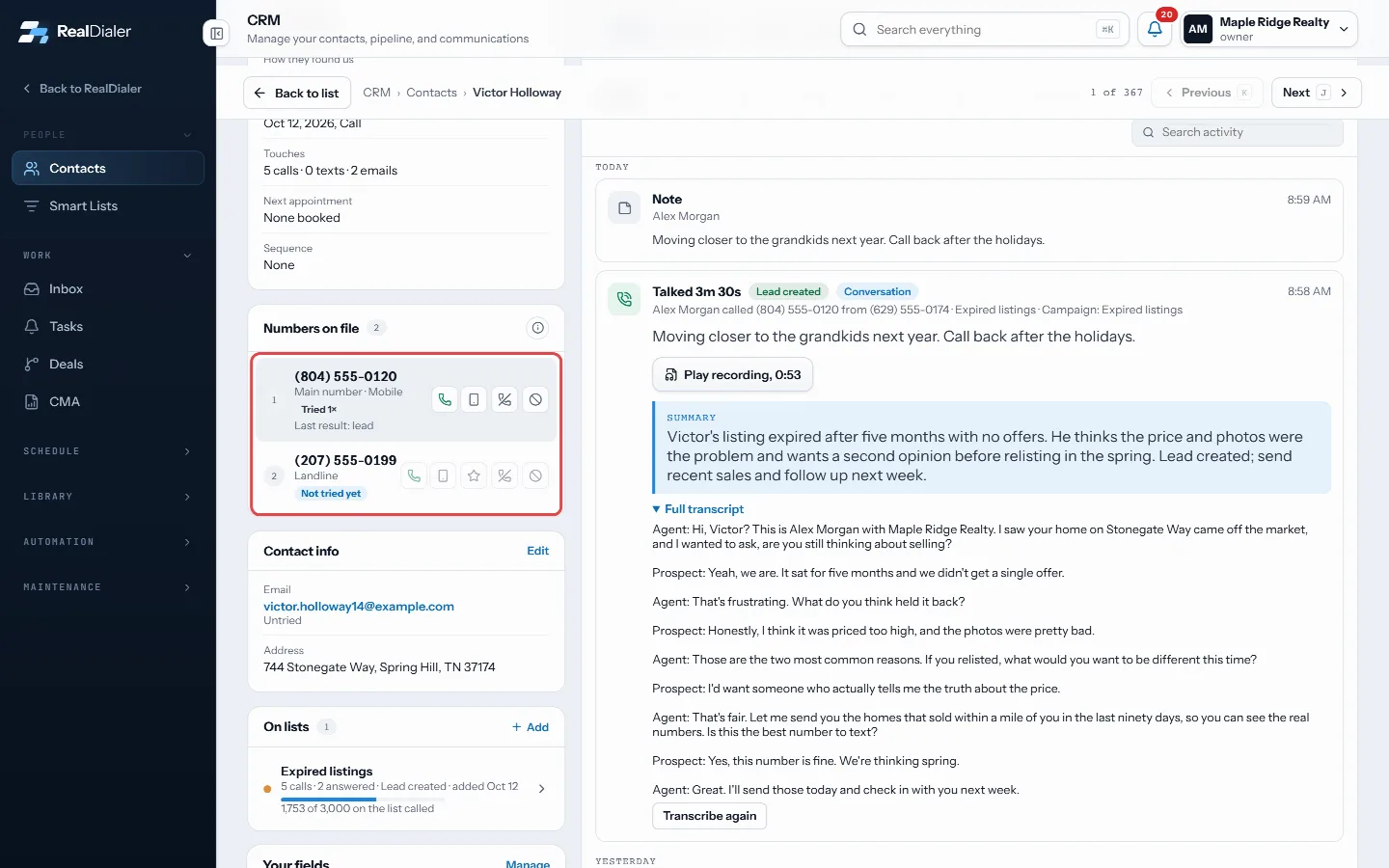Collapse the Work sidebar section
Screen dimensions: 1389x868
point(108,256)
